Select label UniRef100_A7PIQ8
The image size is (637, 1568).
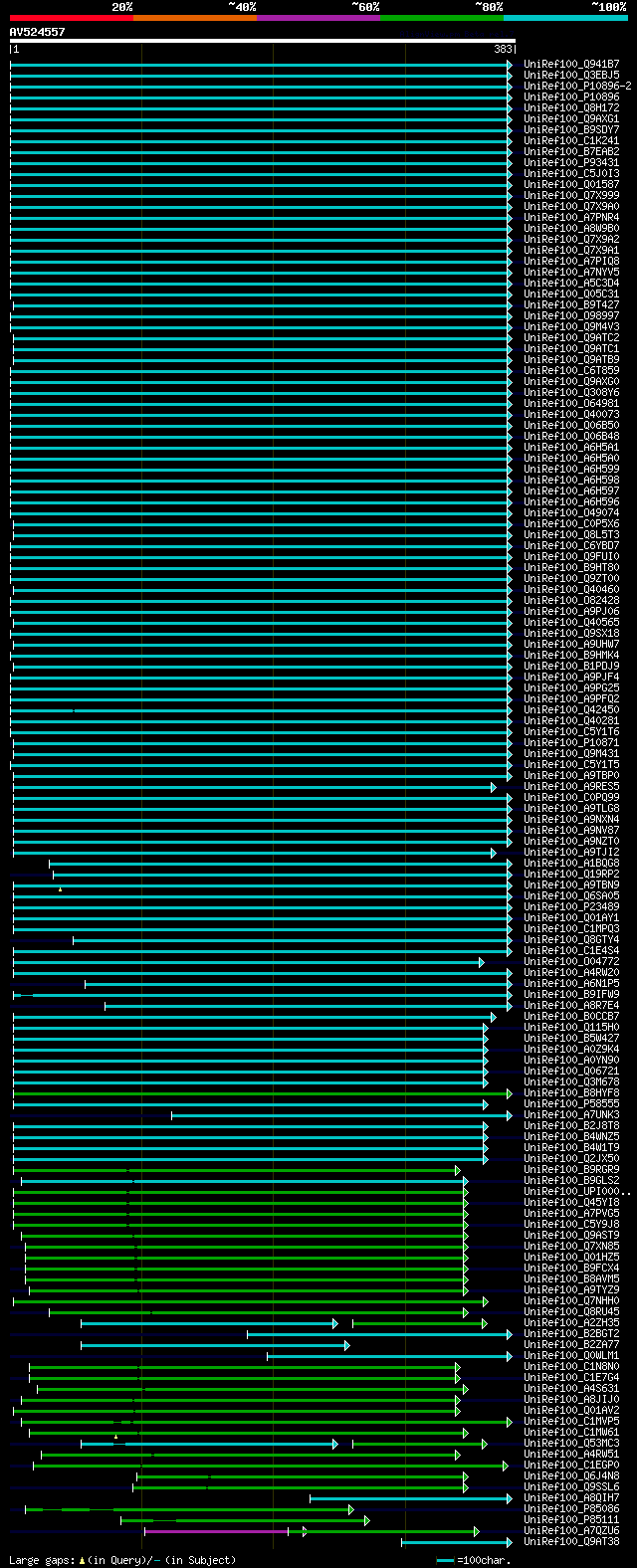click(571, 261)
